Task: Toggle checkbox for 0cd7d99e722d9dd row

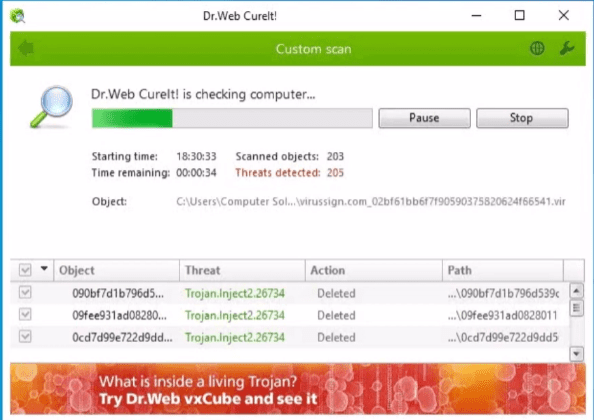Action: (25, 337)
